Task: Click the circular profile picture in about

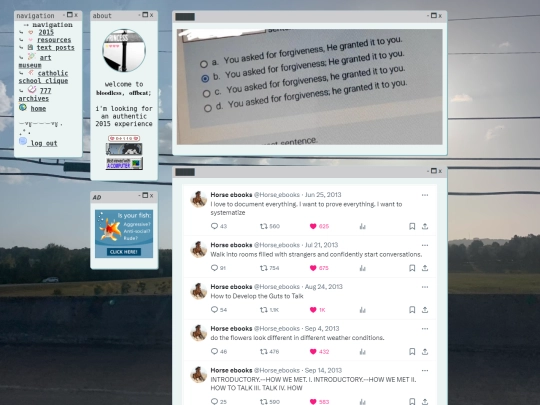Action: [124, 51]
